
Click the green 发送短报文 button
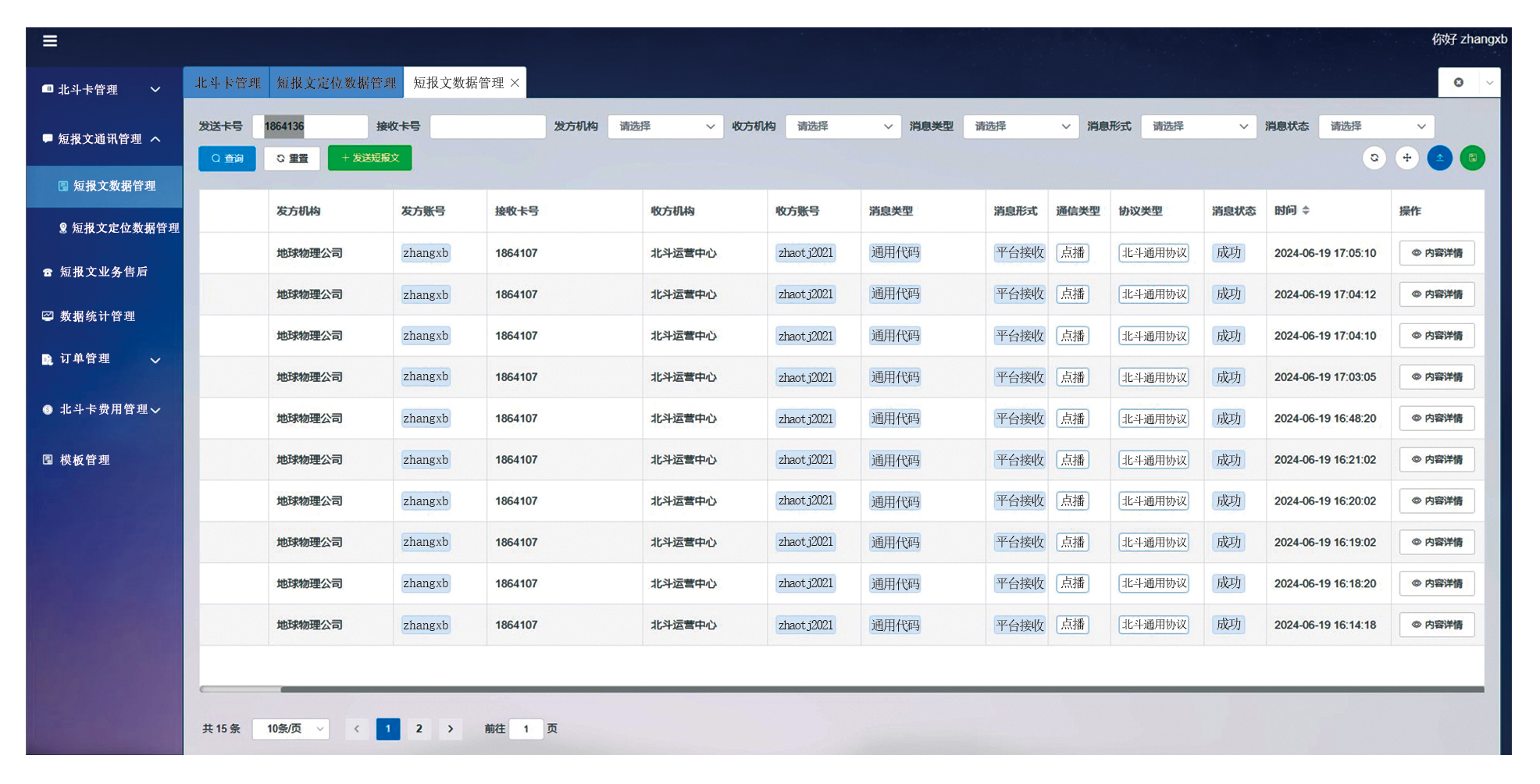tap(369, 159)
